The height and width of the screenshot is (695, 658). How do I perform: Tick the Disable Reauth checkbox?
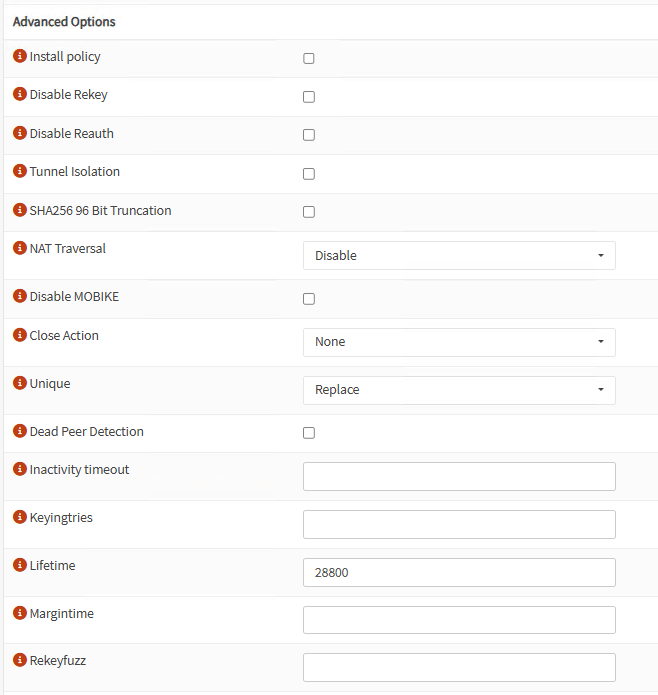pyautogui.click(x=309, y=135)
